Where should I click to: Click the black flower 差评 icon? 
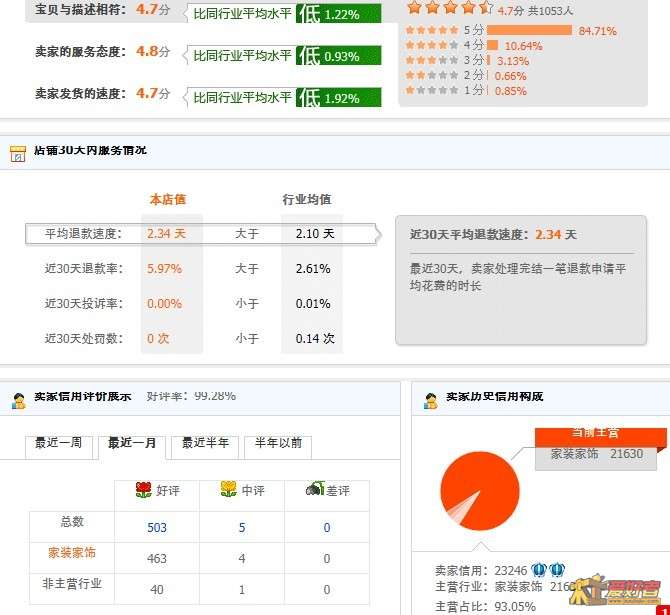[315, 488]
